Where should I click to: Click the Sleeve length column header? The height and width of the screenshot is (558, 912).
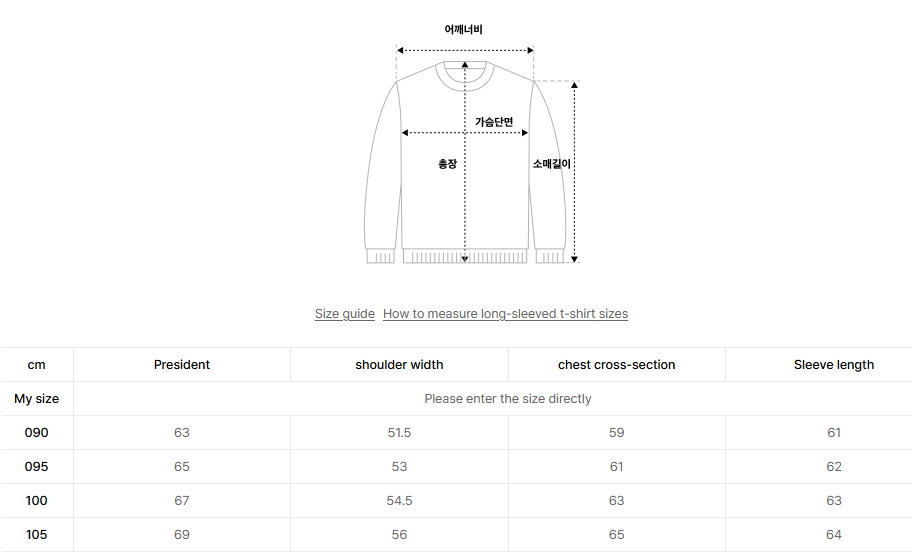(x=834, y=365)
